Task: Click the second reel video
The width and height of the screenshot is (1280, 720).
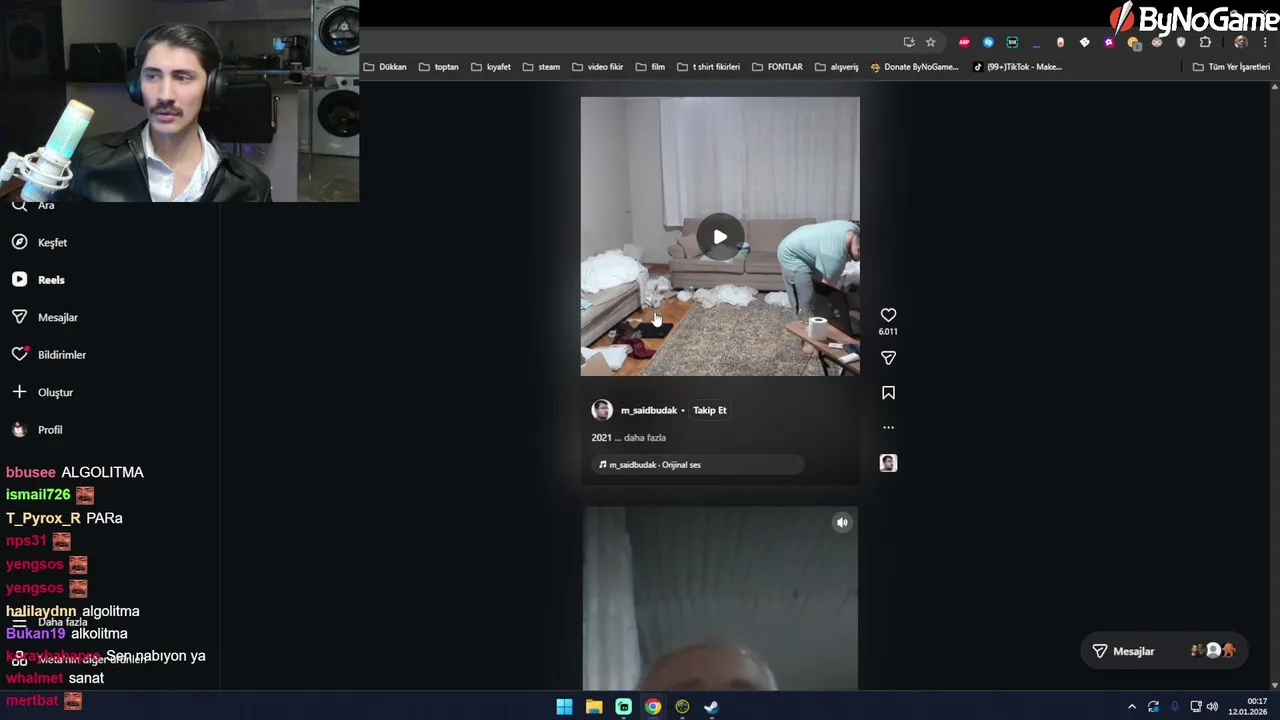Action: click(720, 599)
